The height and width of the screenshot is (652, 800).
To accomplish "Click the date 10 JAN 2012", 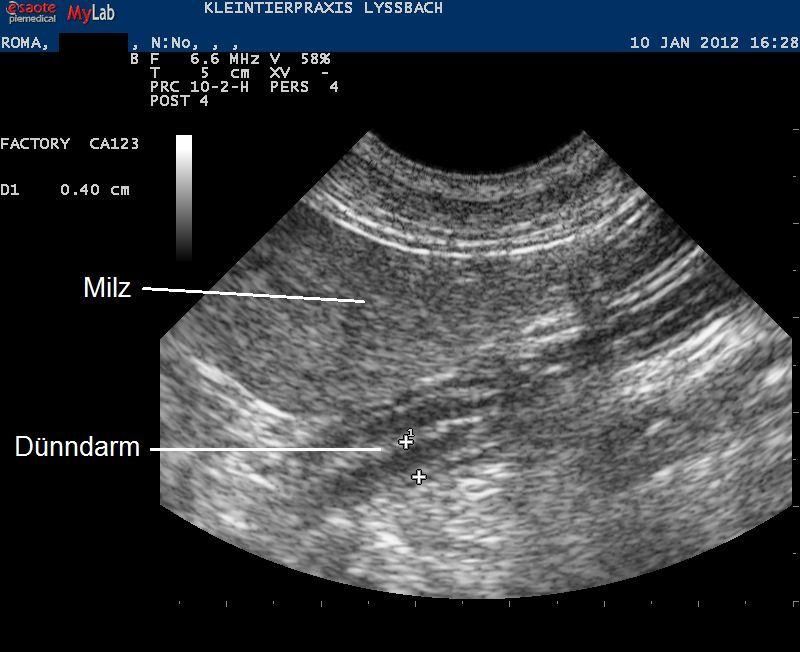I will 684,43.
